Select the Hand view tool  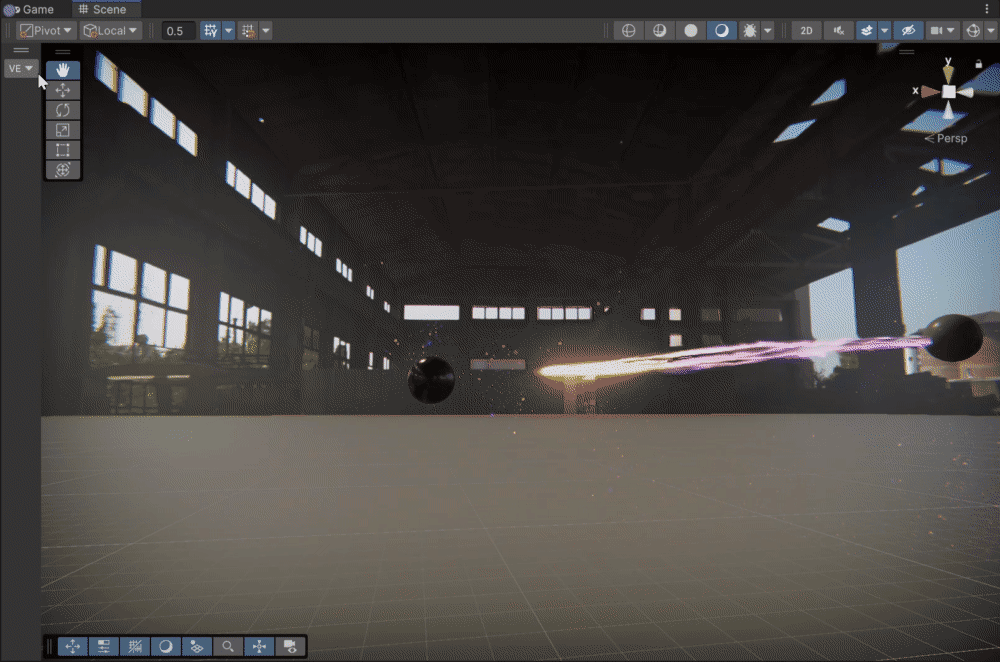[x=62, y=70]
